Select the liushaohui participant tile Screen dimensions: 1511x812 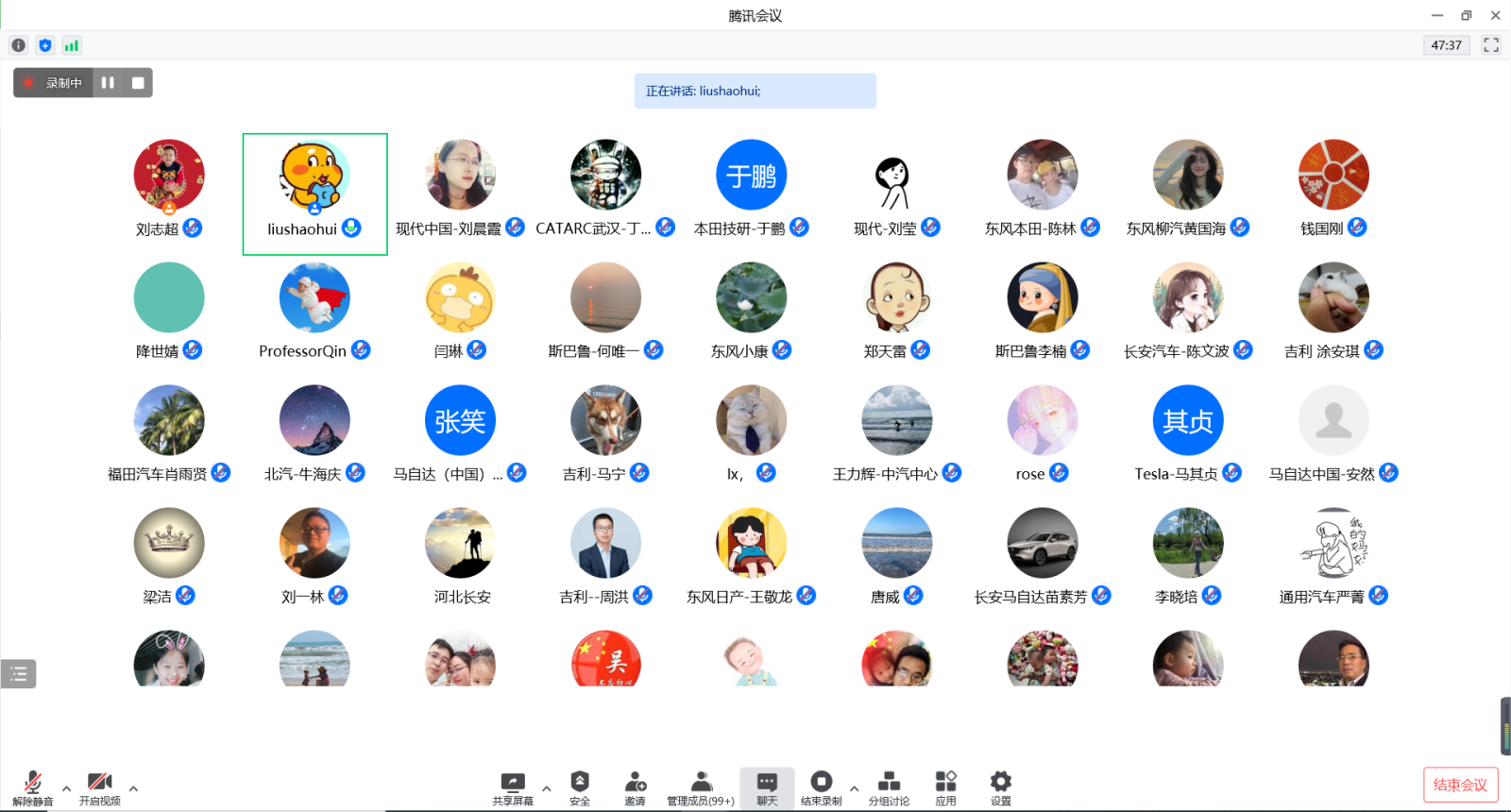(314, 194)
